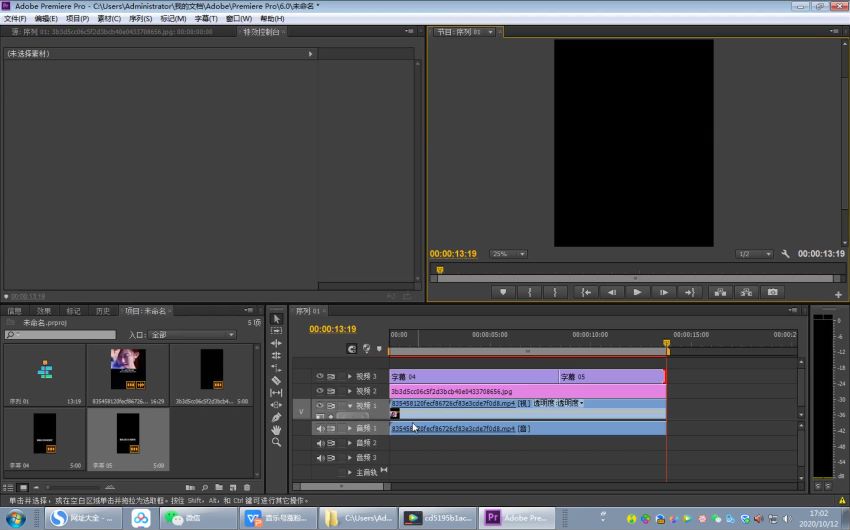Select the Zoom magnifier tool
The width and height of the screenshot is (850, 530).
(276, 442)
